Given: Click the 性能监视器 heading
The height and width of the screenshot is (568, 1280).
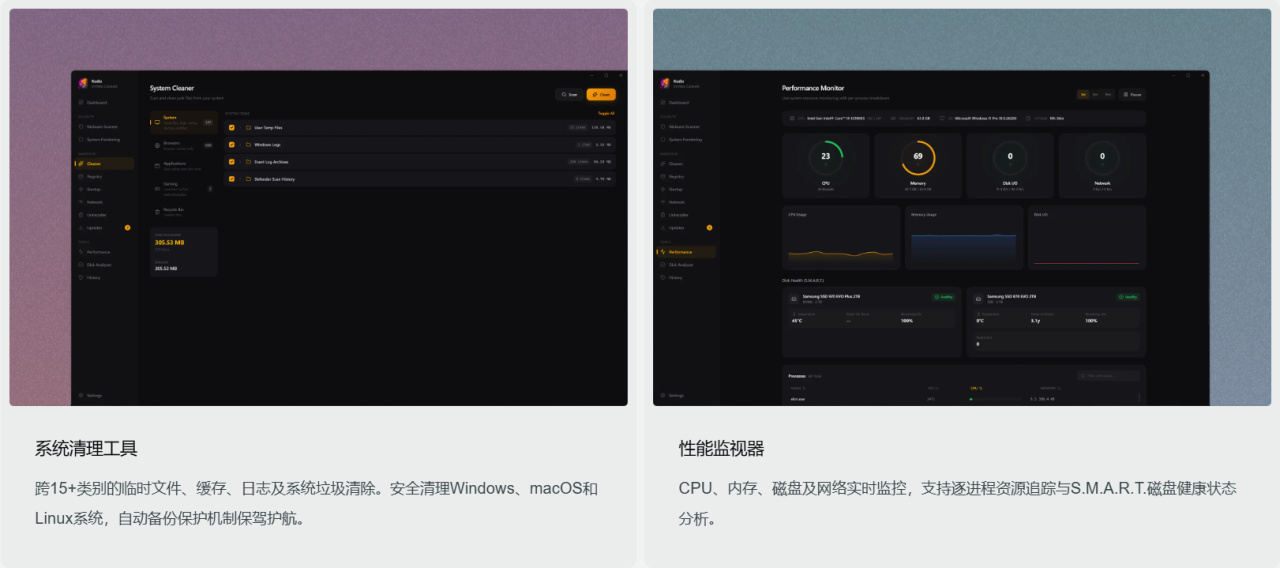Looking at the screenshot, I should [x=721, y=448].
